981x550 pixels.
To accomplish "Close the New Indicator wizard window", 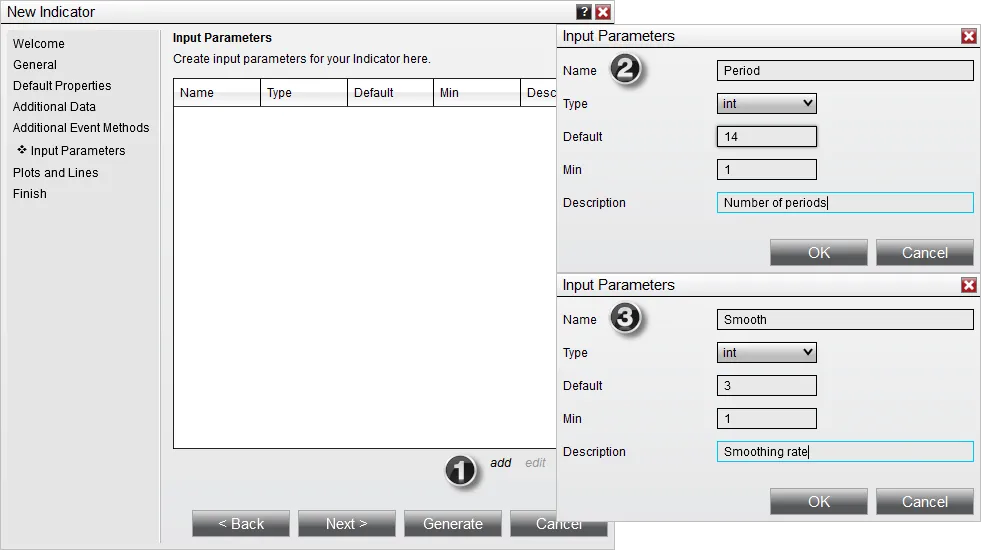I will (603, 12).
